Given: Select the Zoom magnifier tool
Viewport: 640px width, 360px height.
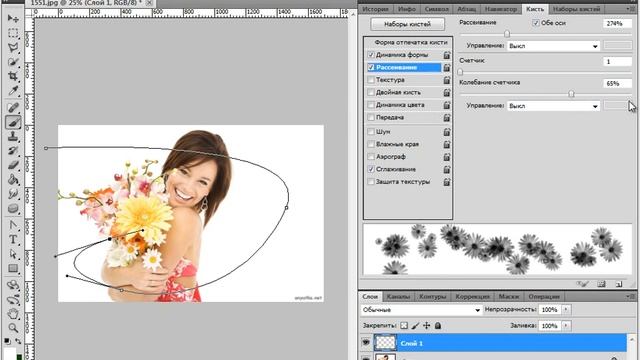Looking at the screenshot, I should [13, 328].
